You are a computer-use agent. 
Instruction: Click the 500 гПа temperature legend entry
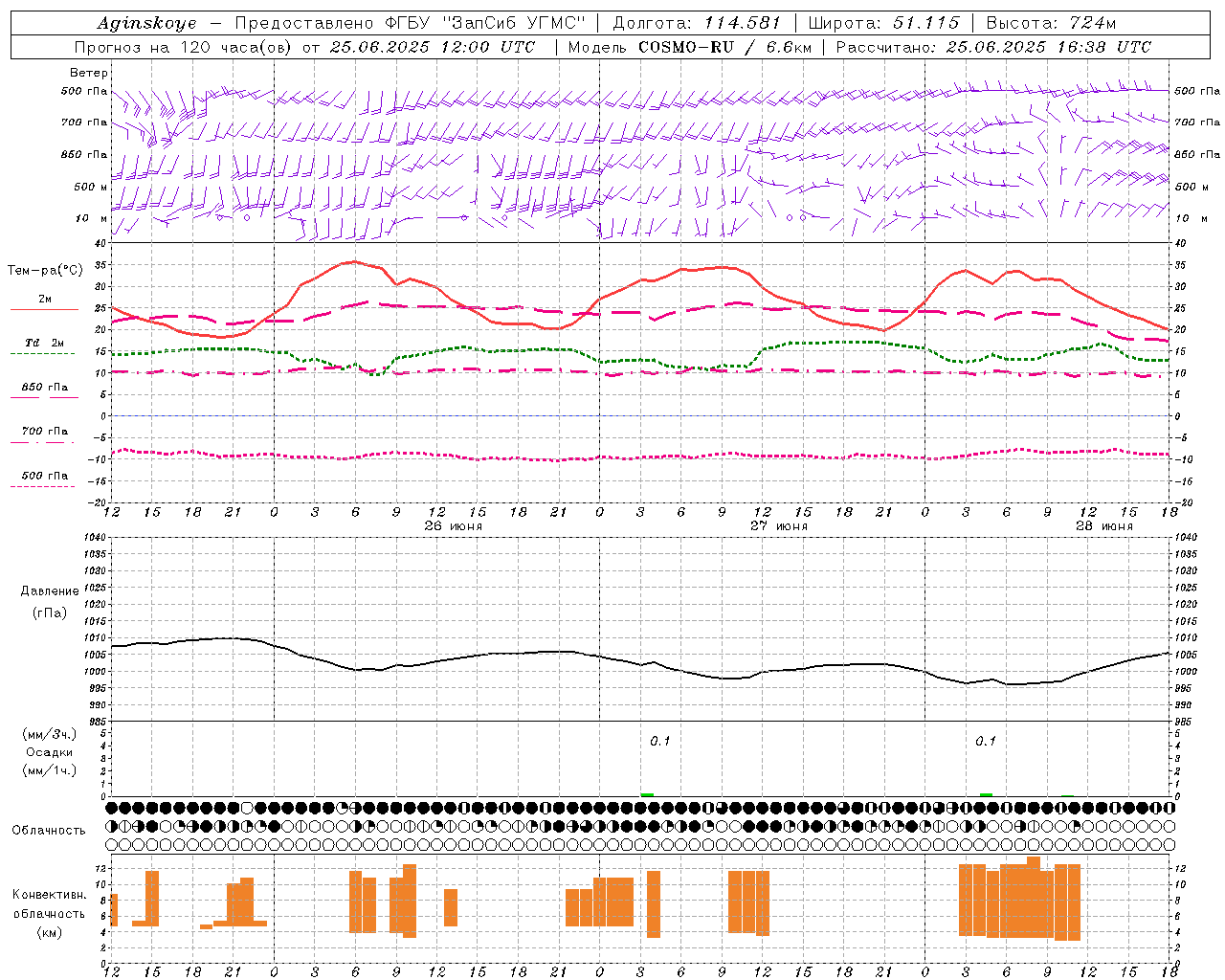pos(45,476)
